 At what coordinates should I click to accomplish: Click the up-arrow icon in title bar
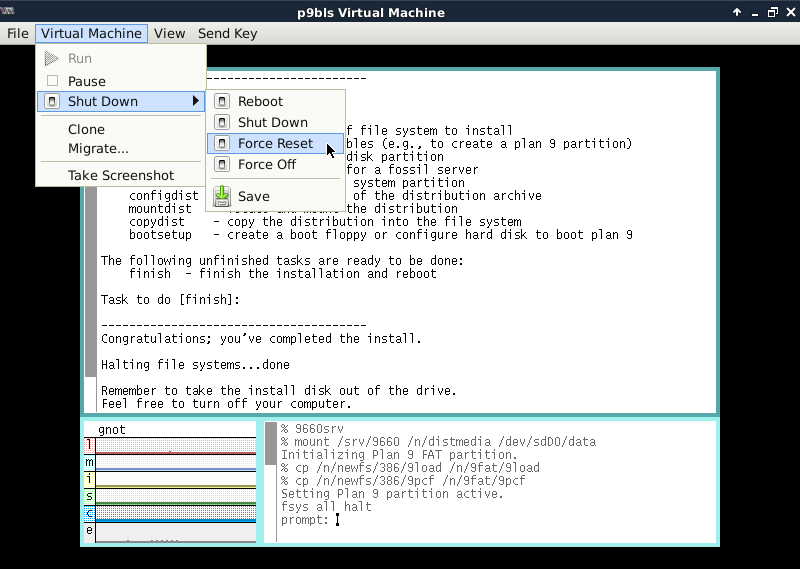pos(737,13)
